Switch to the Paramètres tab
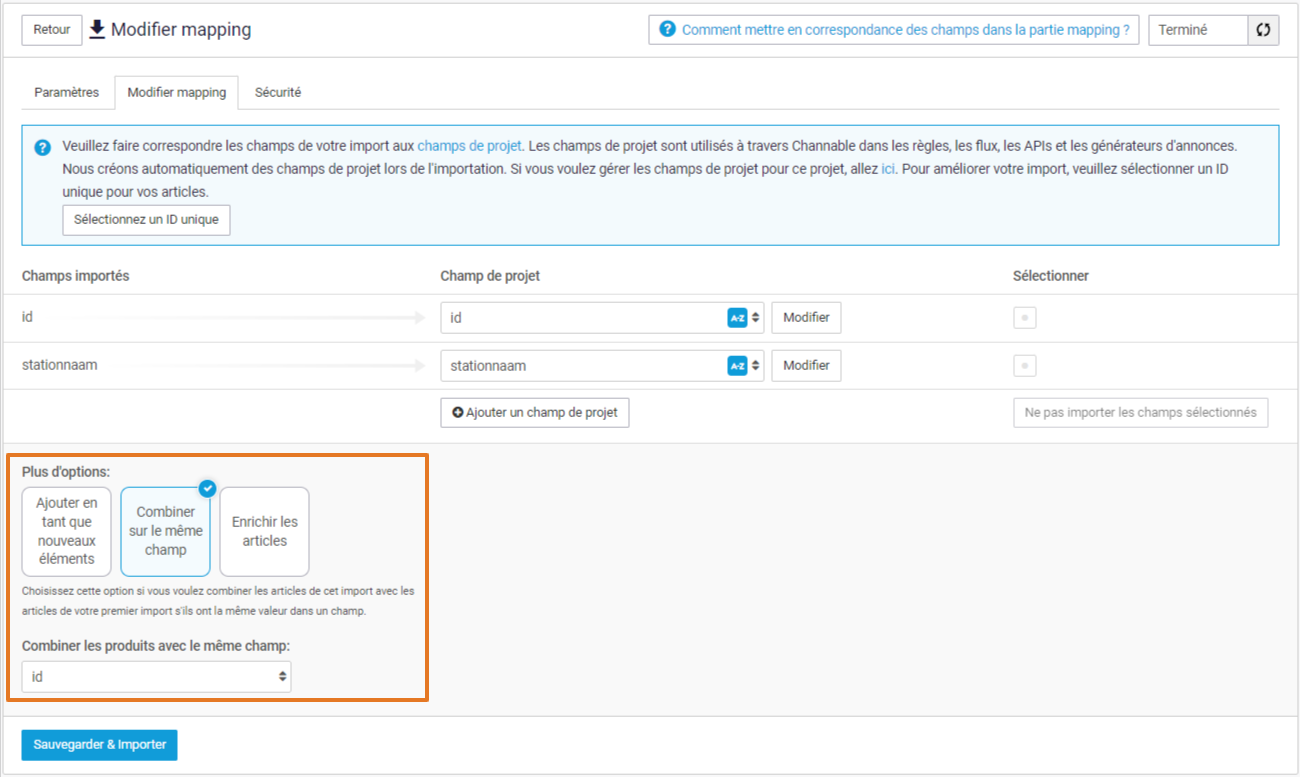The height and width of the screenshot is (777, 1300). pos(67,92)
